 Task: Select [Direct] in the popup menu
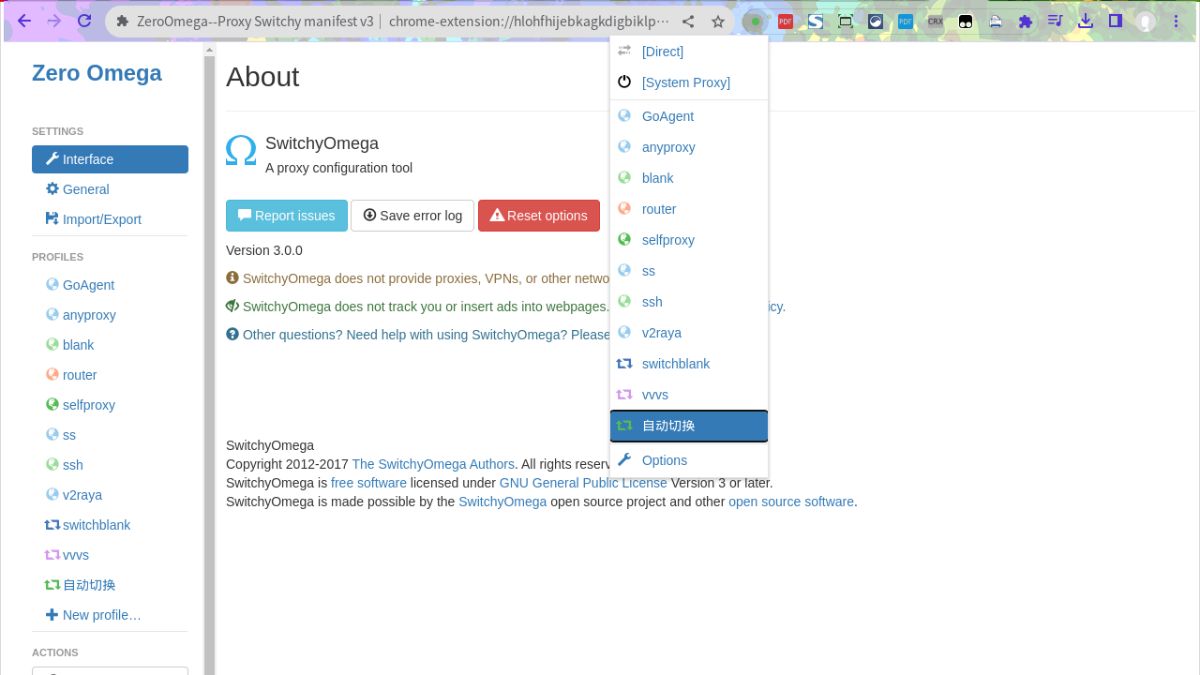tap(689, 51)
